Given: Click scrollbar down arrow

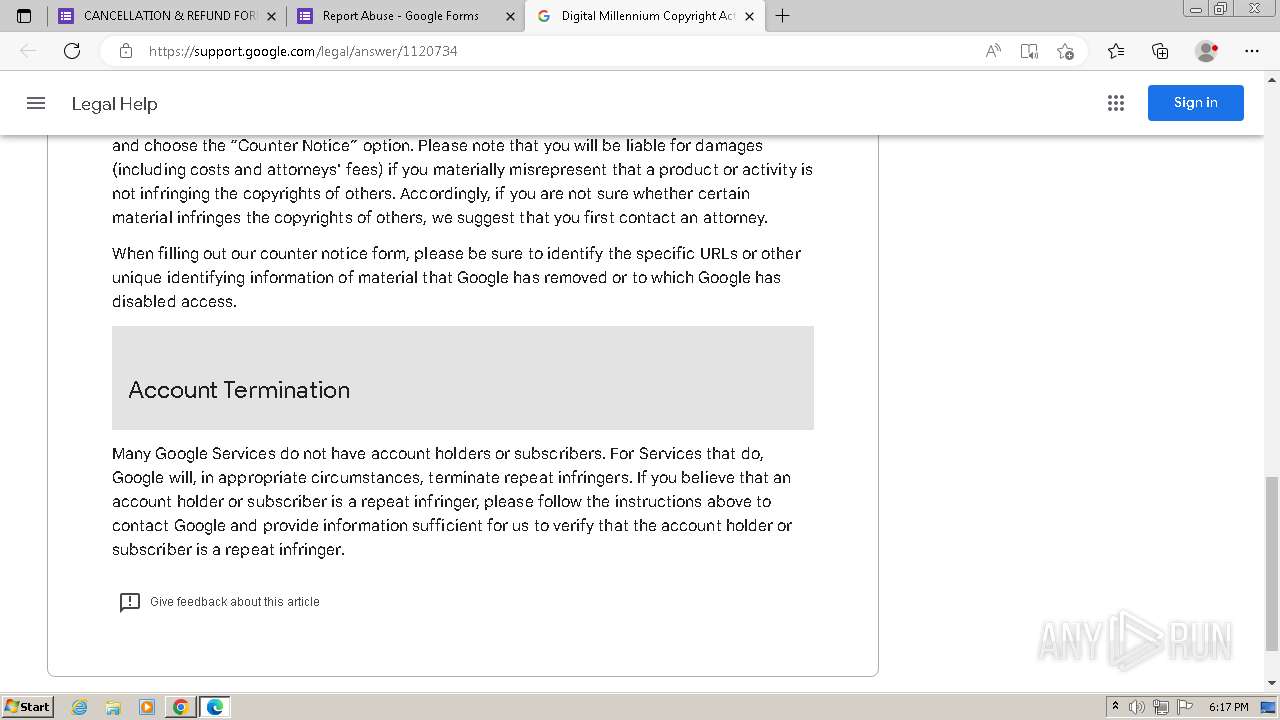Looking at the screenshot, I should tap(1272, 683).
